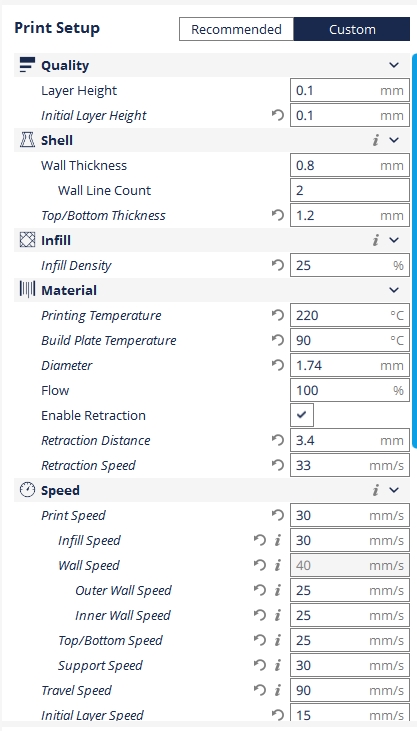This screenshot has width=417, height=731.
Task: Click the info icon next to Travel Speed
Action: tap(278, 690)
